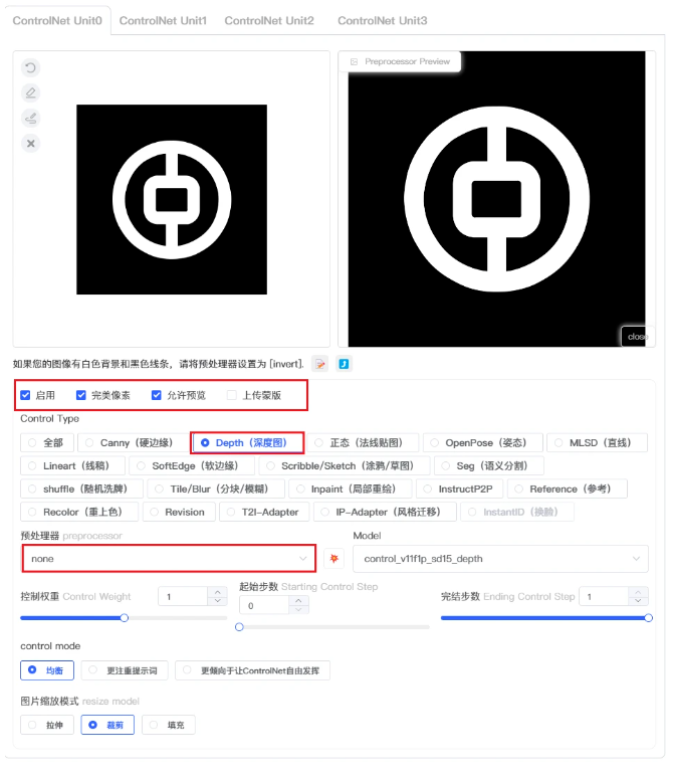673x762 pixels.
Task: Select the T2I-Adapter control type
Action: click(264, 512)
